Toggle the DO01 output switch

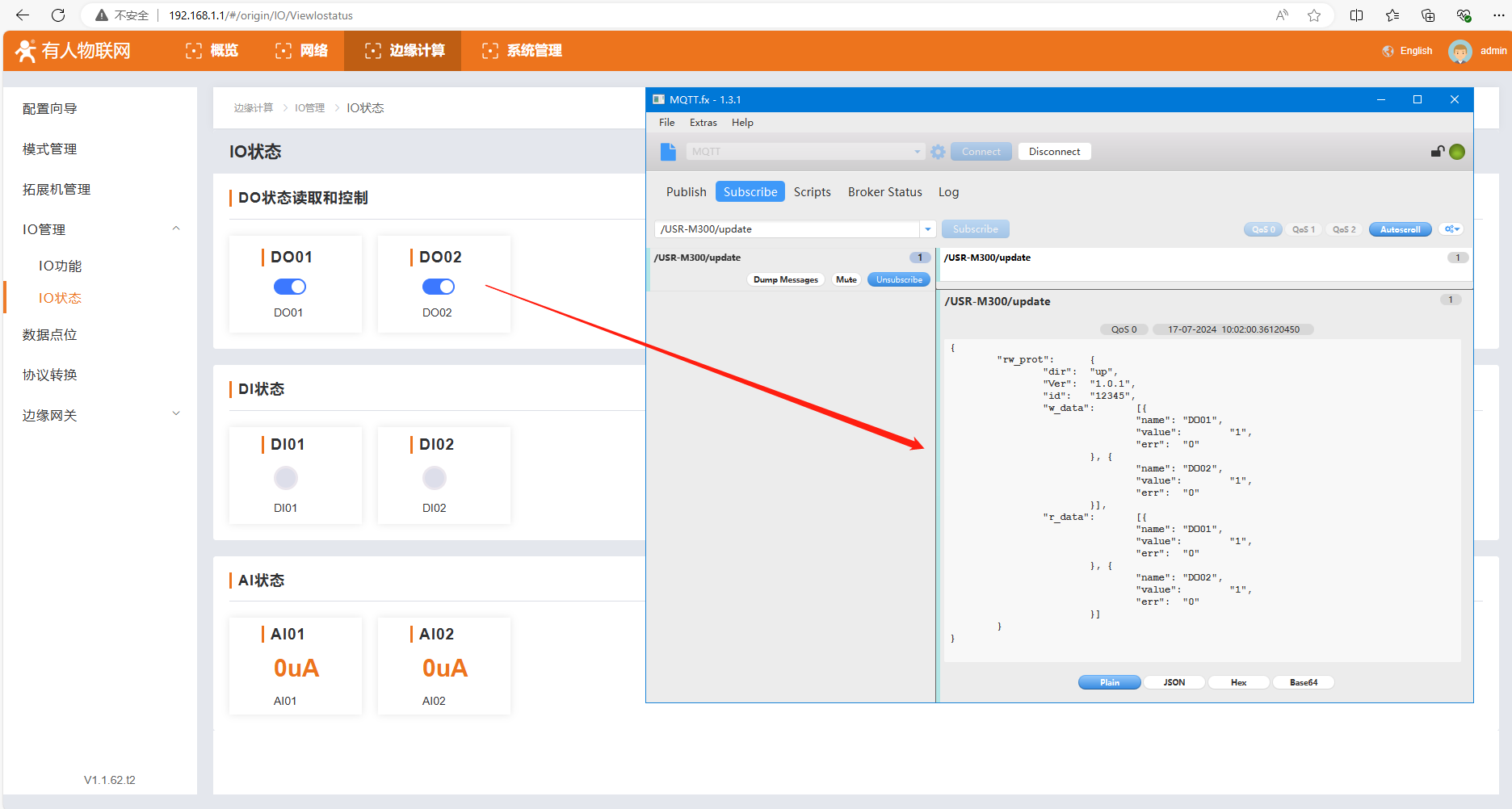pyautogui.click(x=289, y=287)
